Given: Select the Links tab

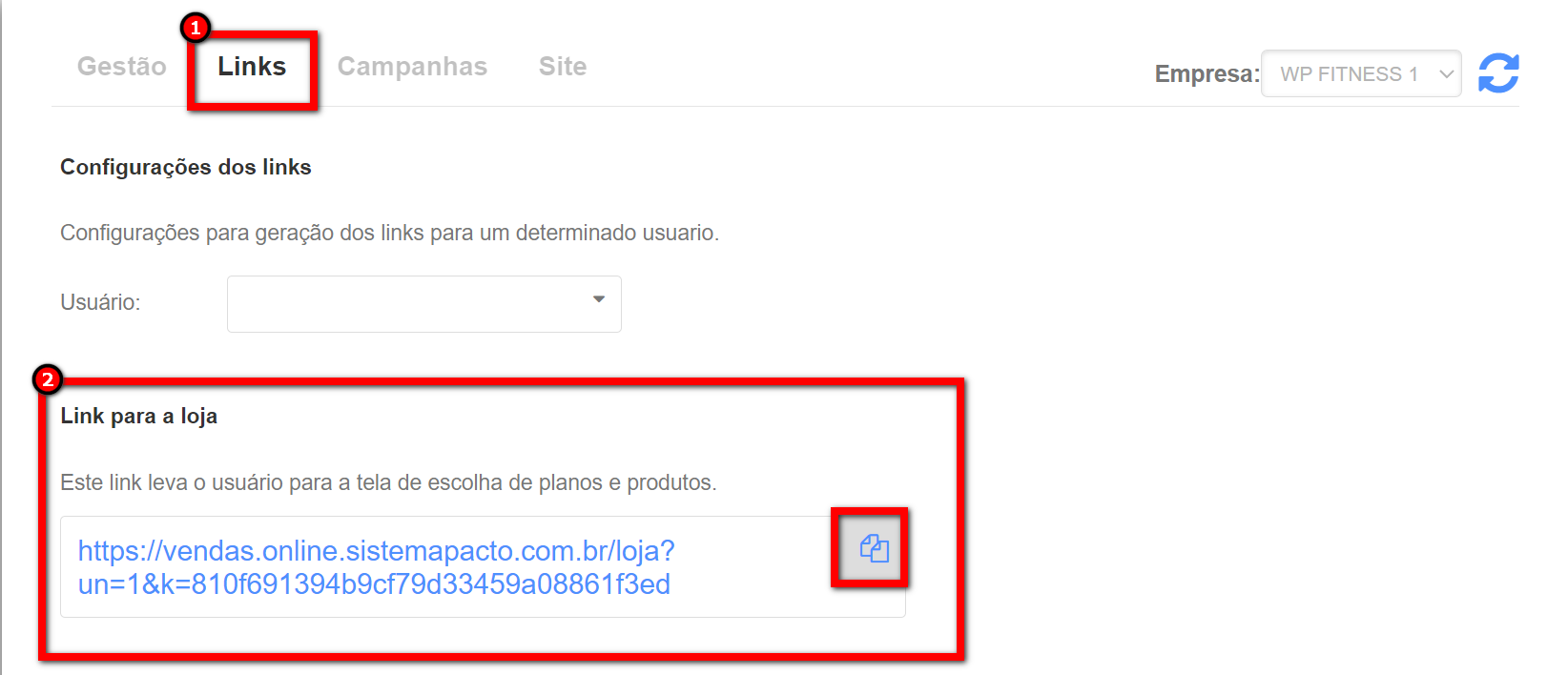Looking at the screenshot, I should (x=252, y=66).
